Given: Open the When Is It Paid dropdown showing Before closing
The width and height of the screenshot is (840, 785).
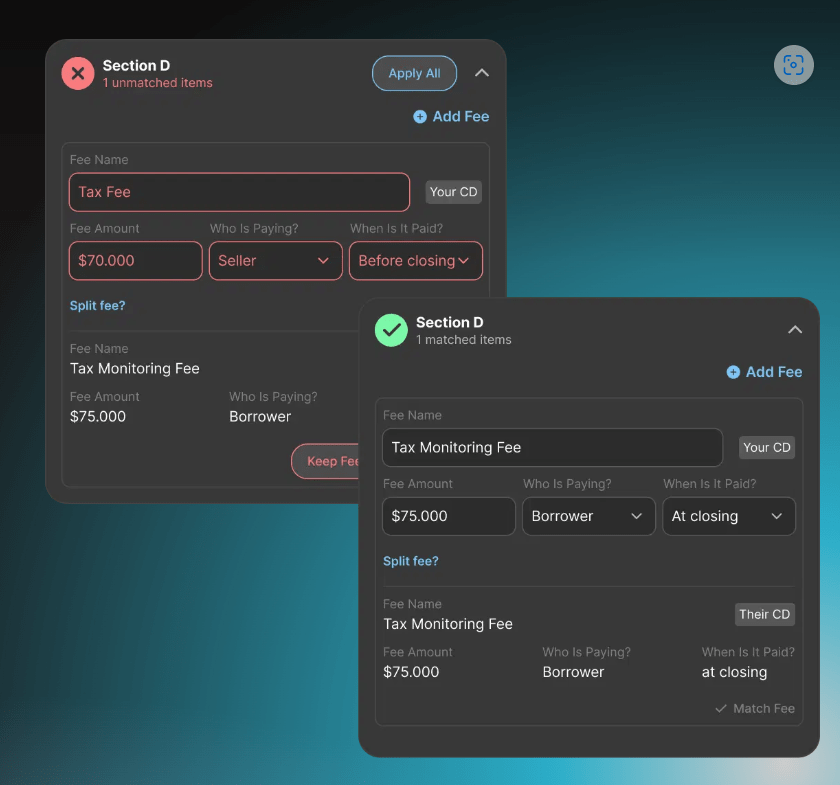Looking at the screenshot, I should click(x=416, y=261).
